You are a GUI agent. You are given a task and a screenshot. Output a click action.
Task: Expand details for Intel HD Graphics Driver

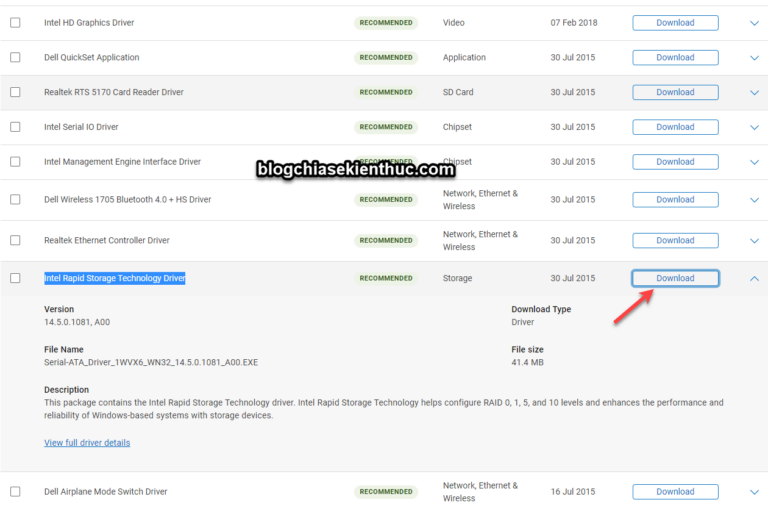pyautogui.click(x=754, y=23)
